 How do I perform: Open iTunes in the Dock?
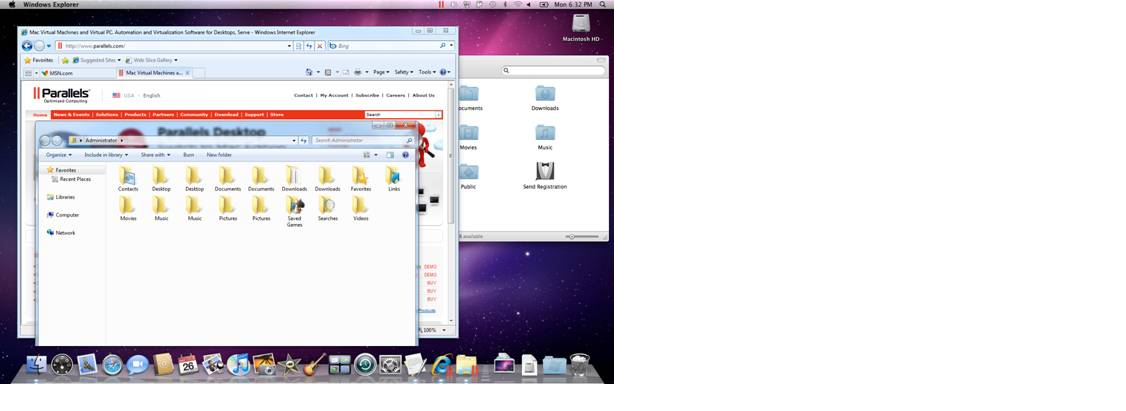click(238, 364)
